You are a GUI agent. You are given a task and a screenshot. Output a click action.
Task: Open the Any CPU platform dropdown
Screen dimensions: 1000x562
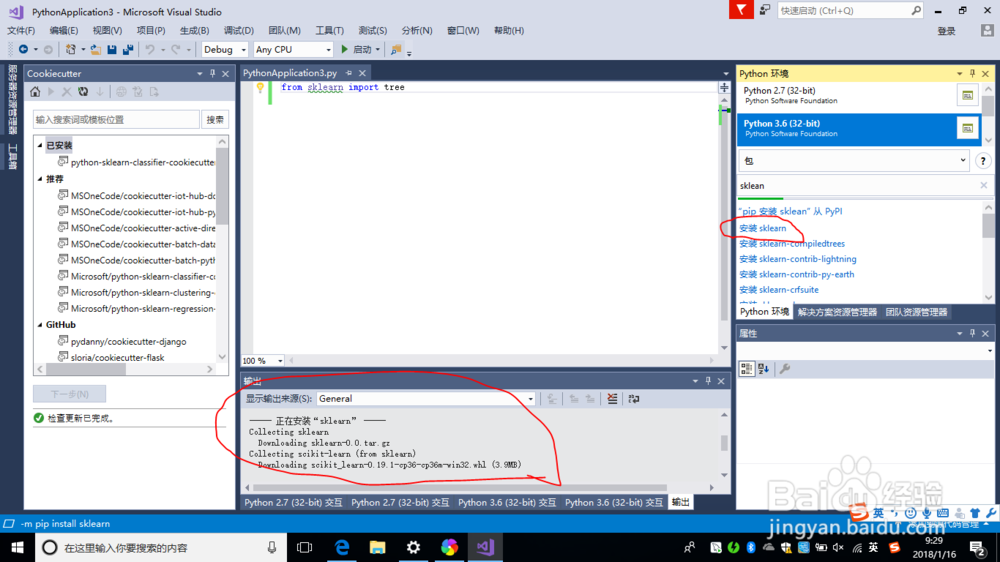(328, 50)
